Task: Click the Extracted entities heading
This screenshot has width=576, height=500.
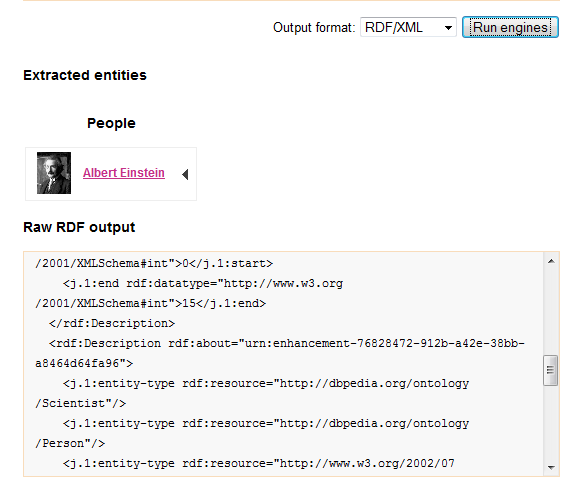Action: pos(85,75)
